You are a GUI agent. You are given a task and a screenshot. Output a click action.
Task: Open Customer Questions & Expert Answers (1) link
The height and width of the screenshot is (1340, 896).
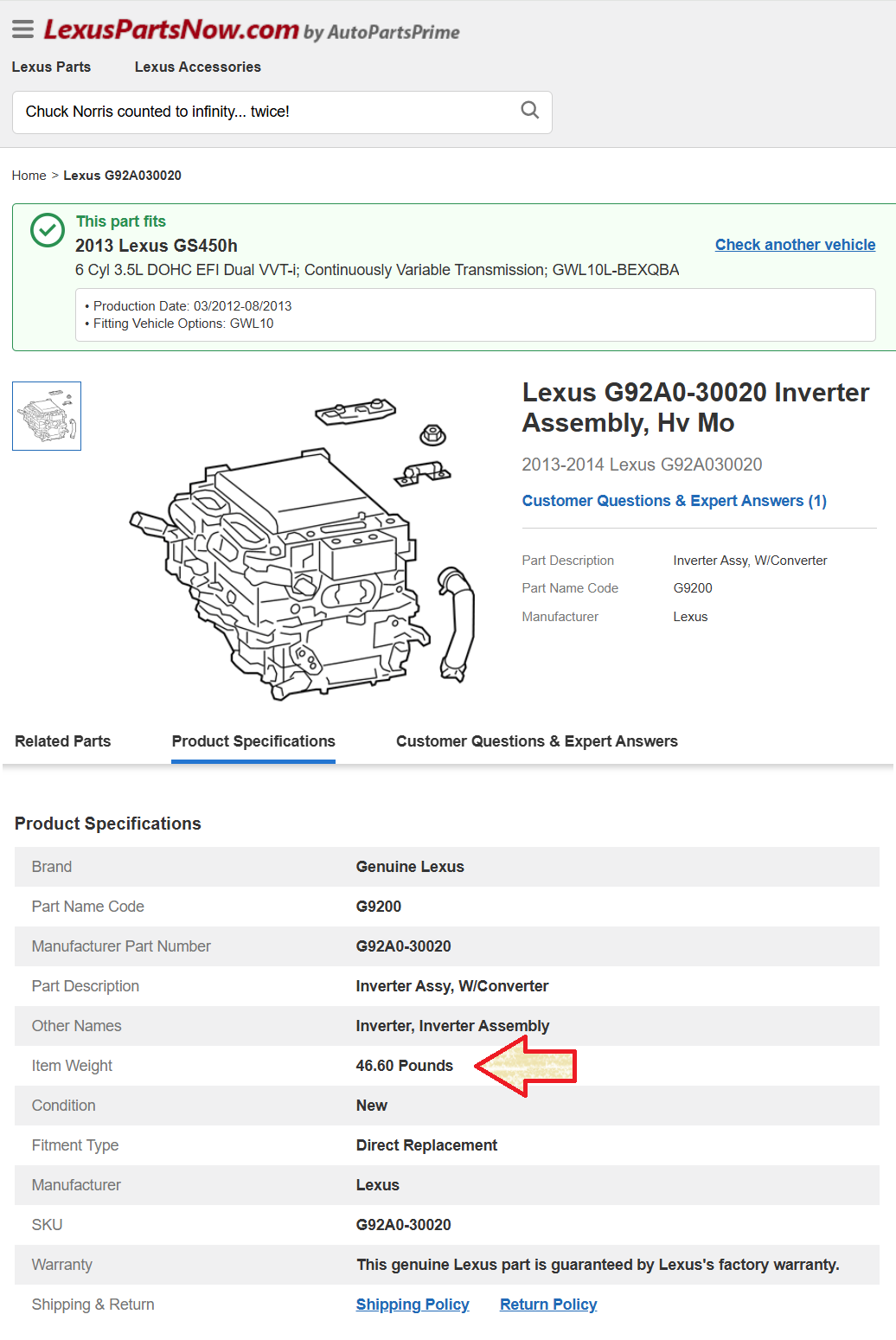tap(674, 501)
